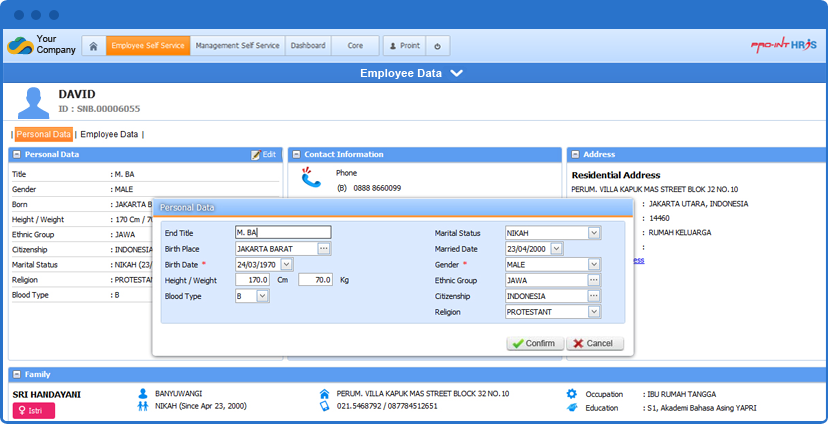Open the Citizenship lookup button

[x=594, y=296]
